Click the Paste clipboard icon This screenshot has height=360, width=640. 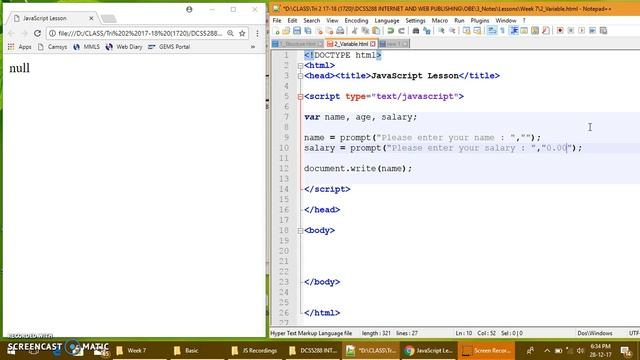[x=376, y=31]
